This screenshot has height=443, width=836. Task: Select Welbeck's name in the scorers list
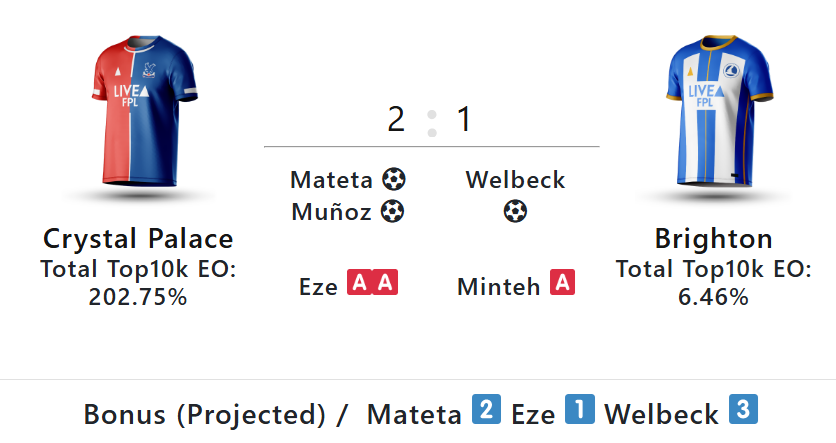coord(515,180)
